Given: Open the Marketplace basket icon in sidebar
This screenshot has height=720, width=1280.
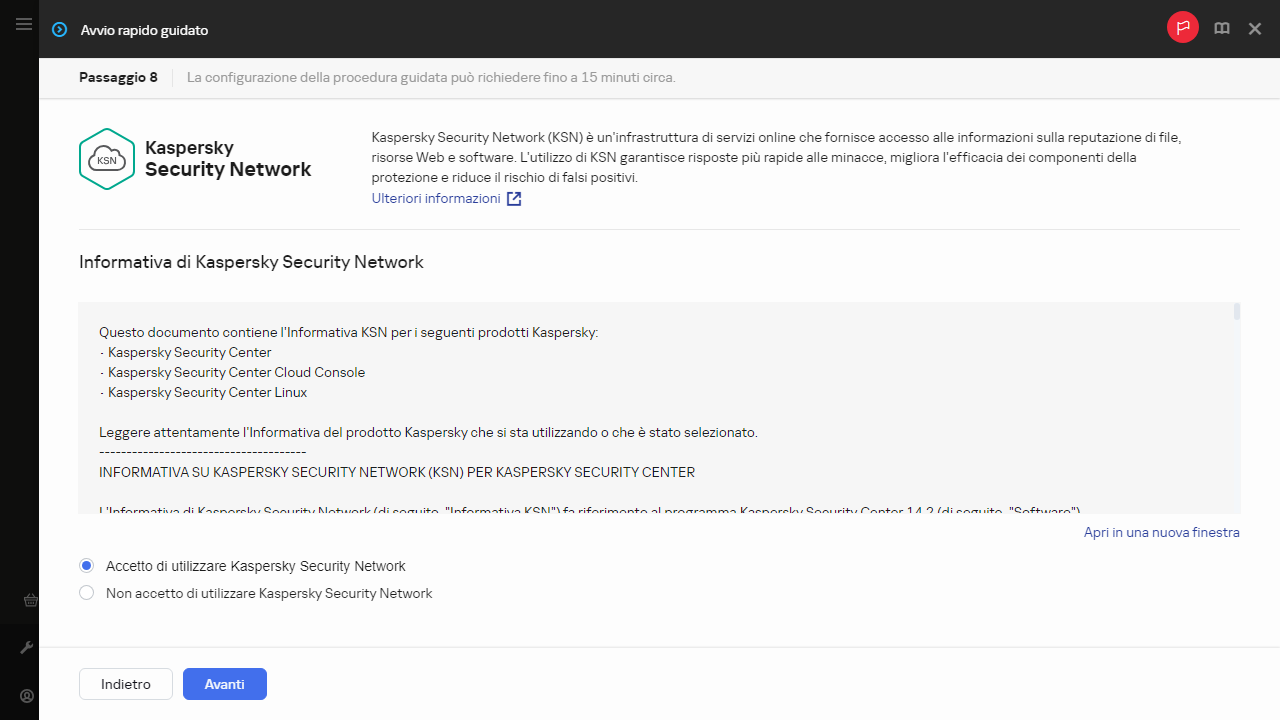Looking at the screenshot, I should (29, 600).
